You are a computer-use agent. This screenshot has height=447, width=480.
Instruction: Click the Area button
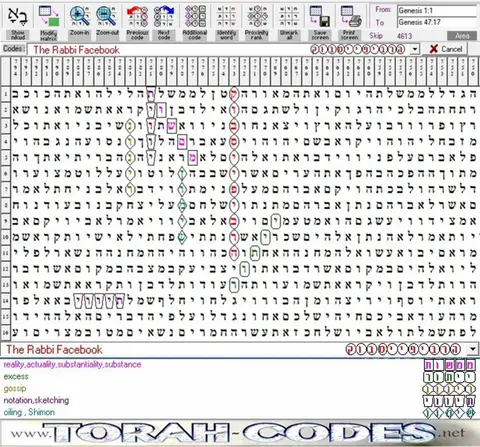coord(462,36)
